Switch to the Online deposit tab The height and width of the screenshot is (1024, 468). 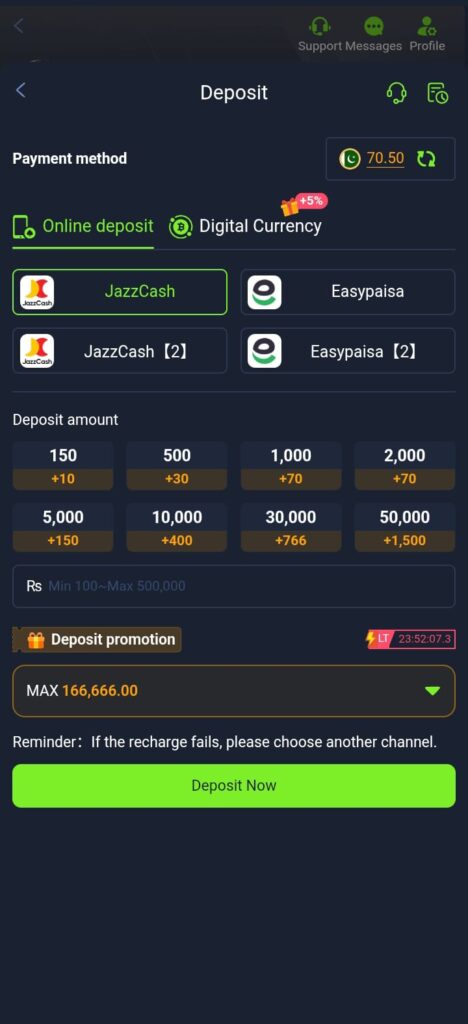point(83,227)
